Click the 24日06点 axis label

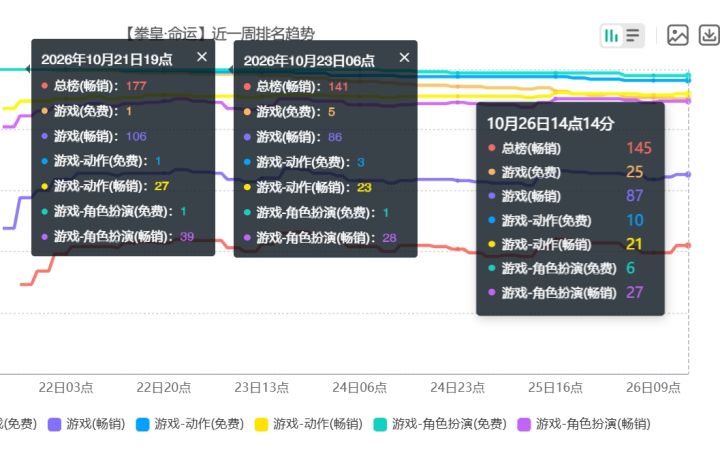(360, 388)
